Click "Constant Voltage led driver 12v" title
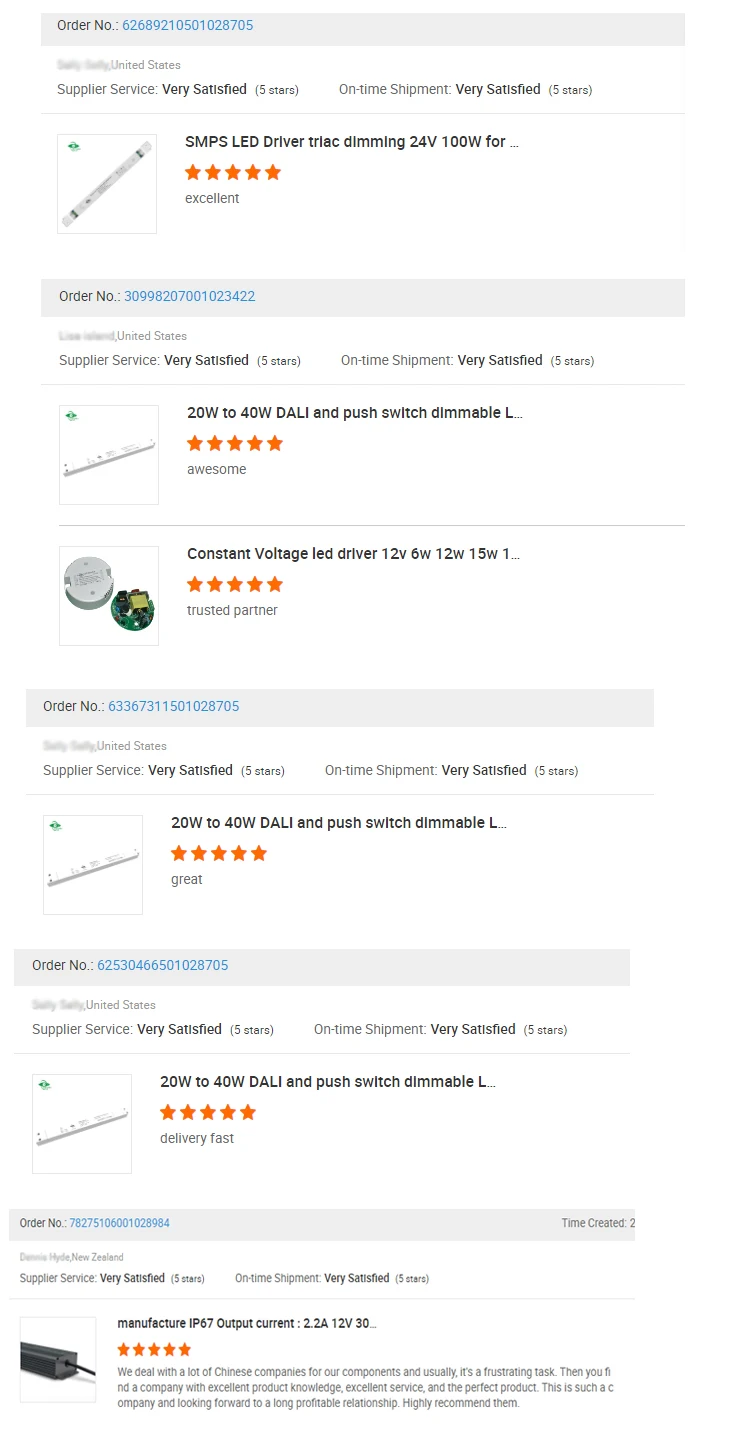750x1438 pixels. 353,554
